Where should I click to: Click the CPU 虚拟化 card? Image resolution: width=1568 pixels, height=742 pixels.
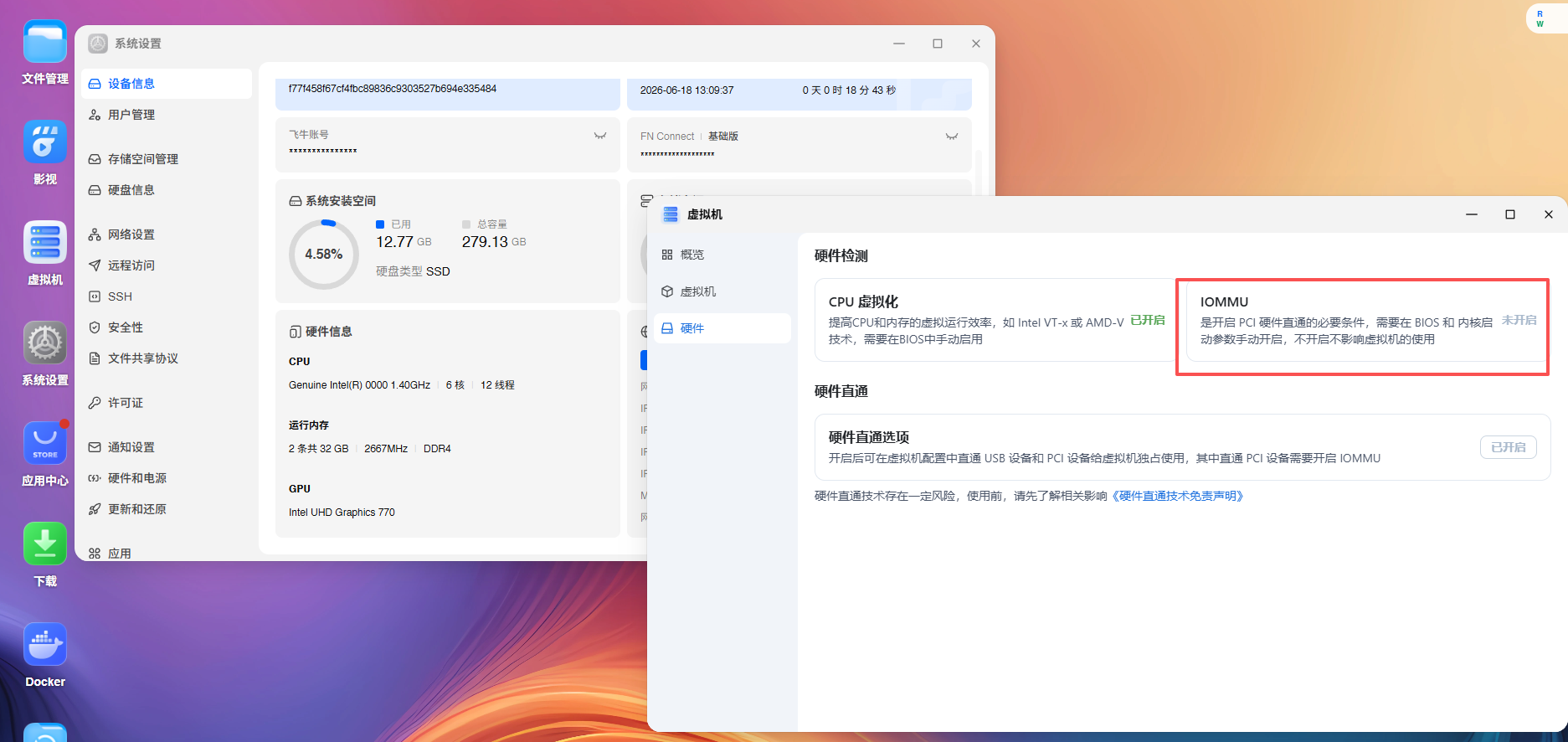coord(995,320)
